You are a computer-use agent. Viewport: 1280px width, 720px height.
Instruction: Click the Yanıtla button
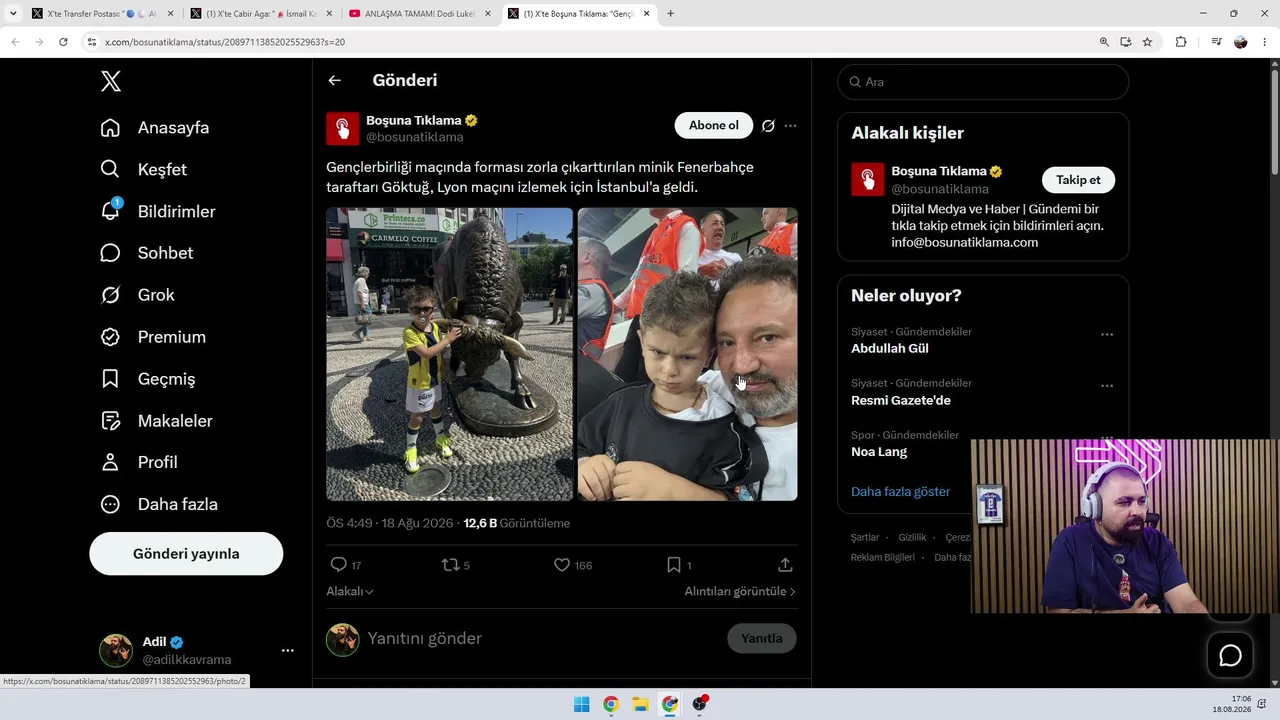tap(762, 638)
